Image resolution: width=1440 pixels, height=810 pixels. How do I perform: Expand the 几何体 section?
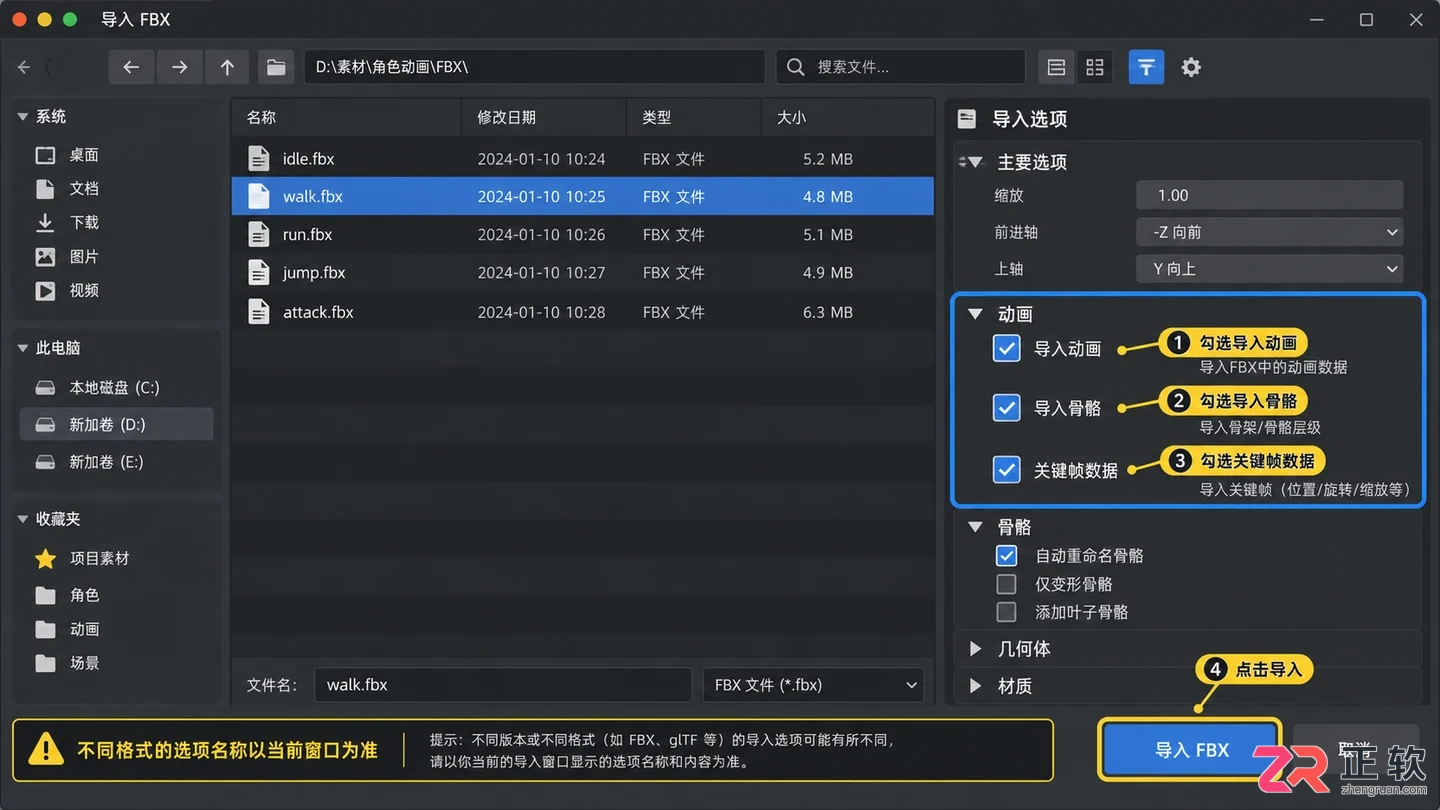(976, 649)
